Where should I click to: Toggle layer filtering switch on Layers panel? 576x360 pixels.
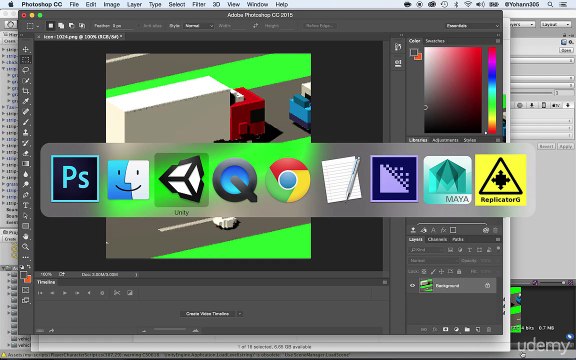pos(498,249)
